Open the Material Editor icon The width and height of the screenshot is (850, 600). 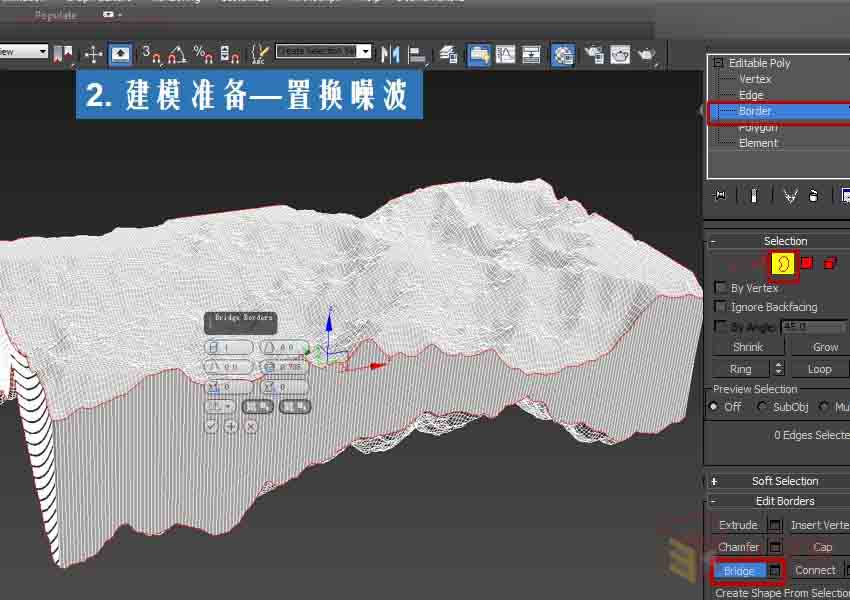(x=563, y=53)
